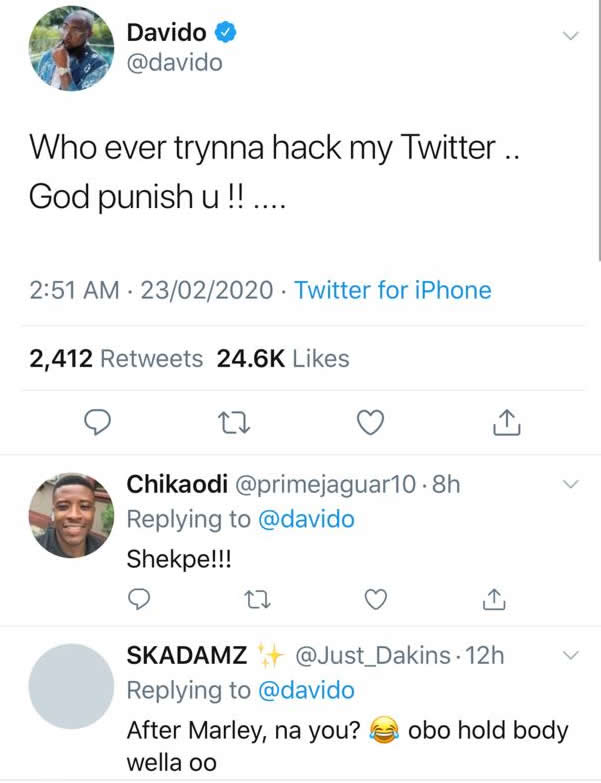Open dropdown chevron on Davido's tweet
This screenshot has width=601, height=783.
click(x=571, y=36)
